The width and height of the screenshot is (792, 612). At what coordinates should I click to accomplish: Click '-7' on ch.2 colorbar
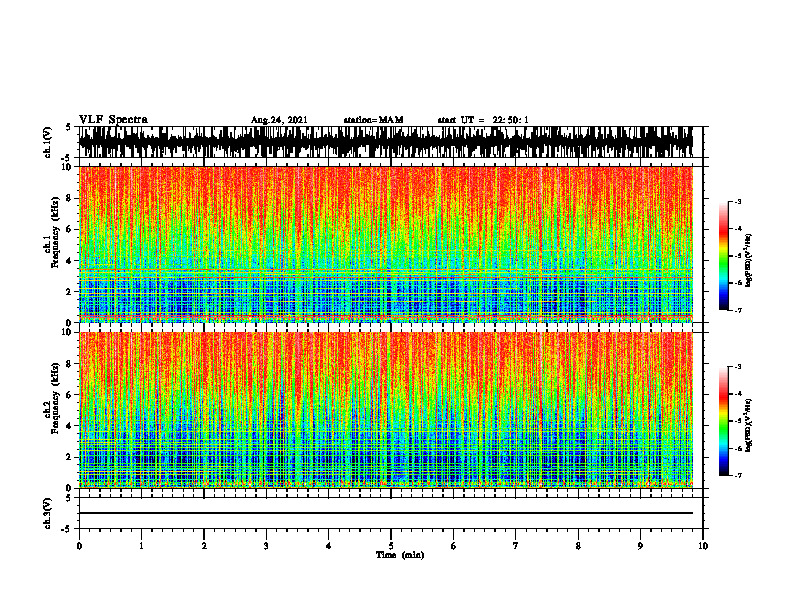[x=737, y=476]
